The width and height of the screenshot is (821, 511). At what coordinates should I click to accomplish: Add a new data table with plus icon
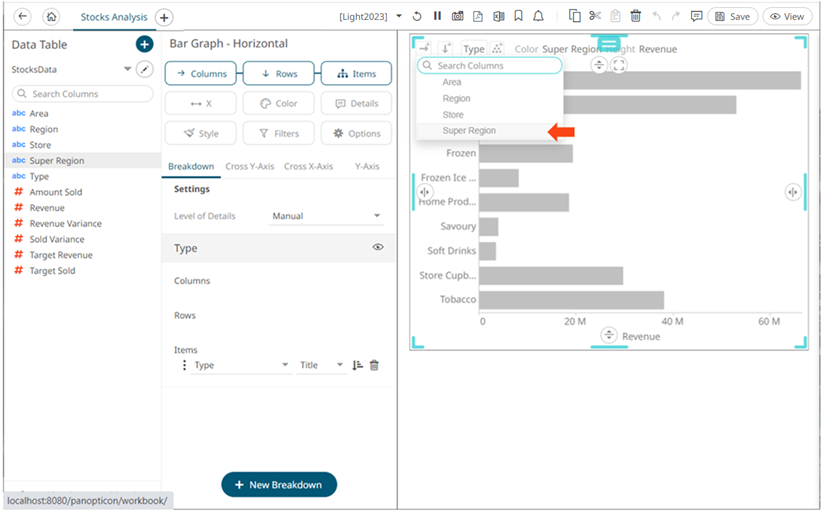[x=144, y=44]
